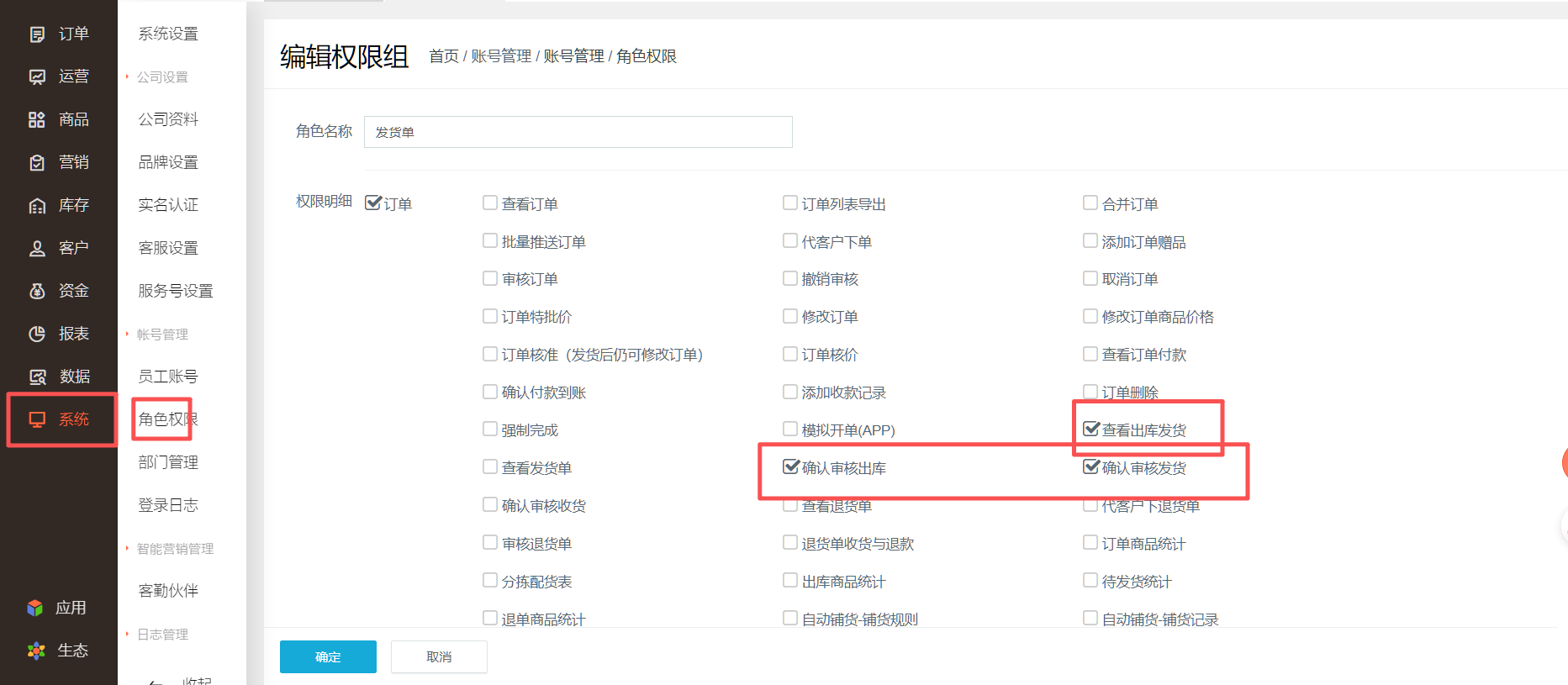Open 系统设置 menu item
Viewport: 1568px width, 685px height.
coord(168,34)
